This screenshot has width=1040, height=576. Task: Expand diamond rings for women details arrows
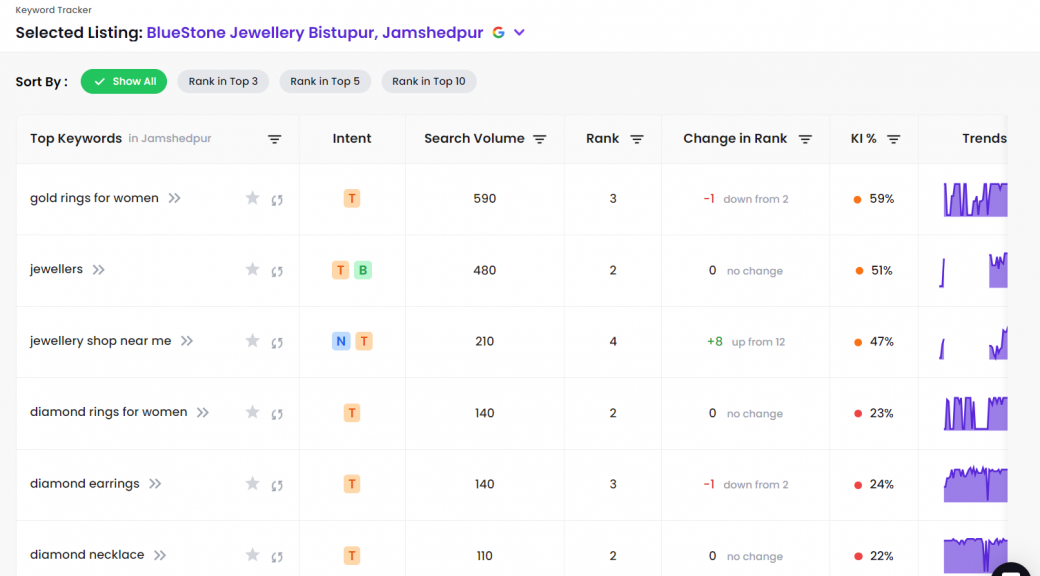click(203, 413)
